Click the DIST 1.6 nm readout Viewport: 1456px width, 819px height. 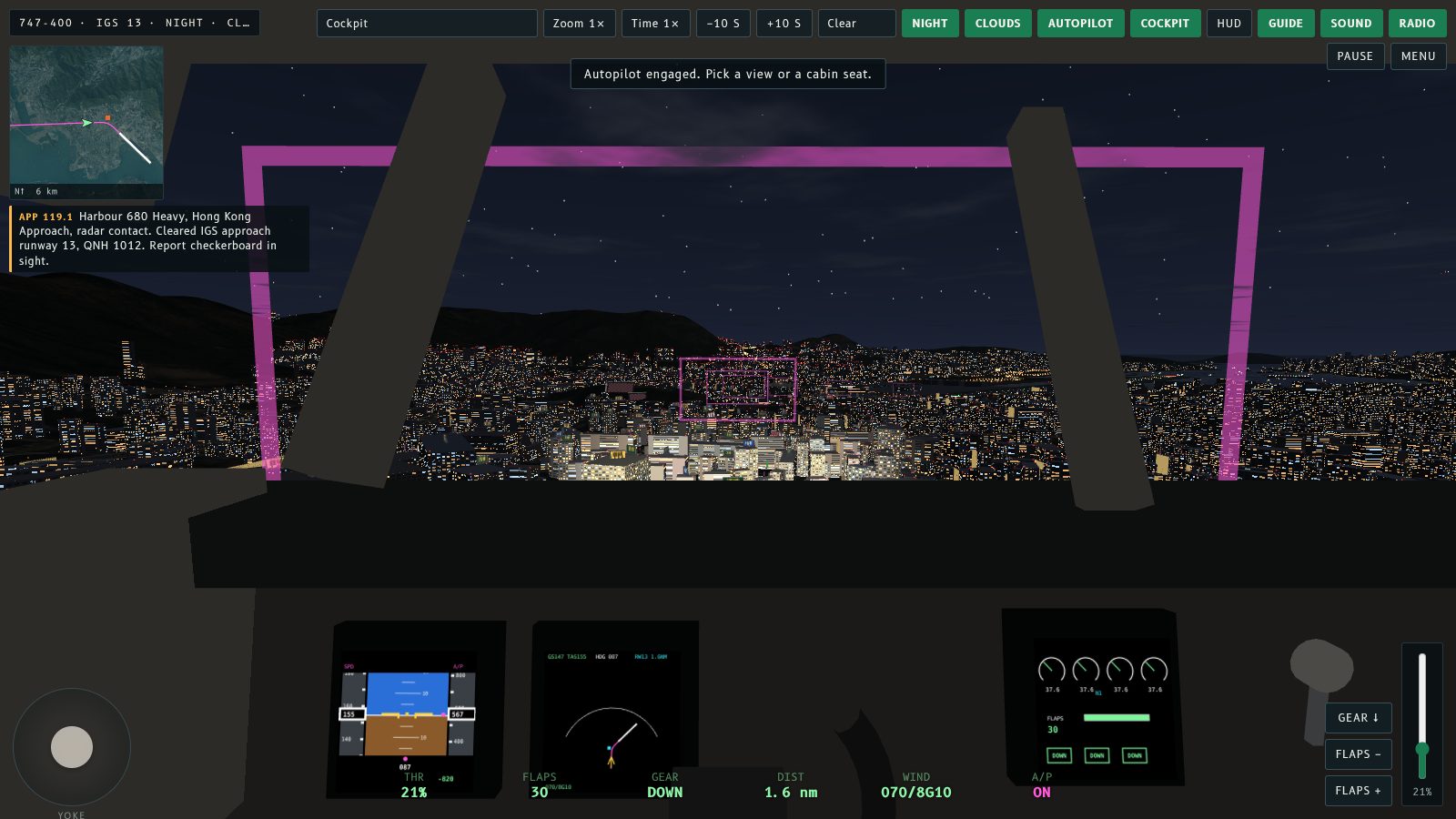(x=791, y=785)
